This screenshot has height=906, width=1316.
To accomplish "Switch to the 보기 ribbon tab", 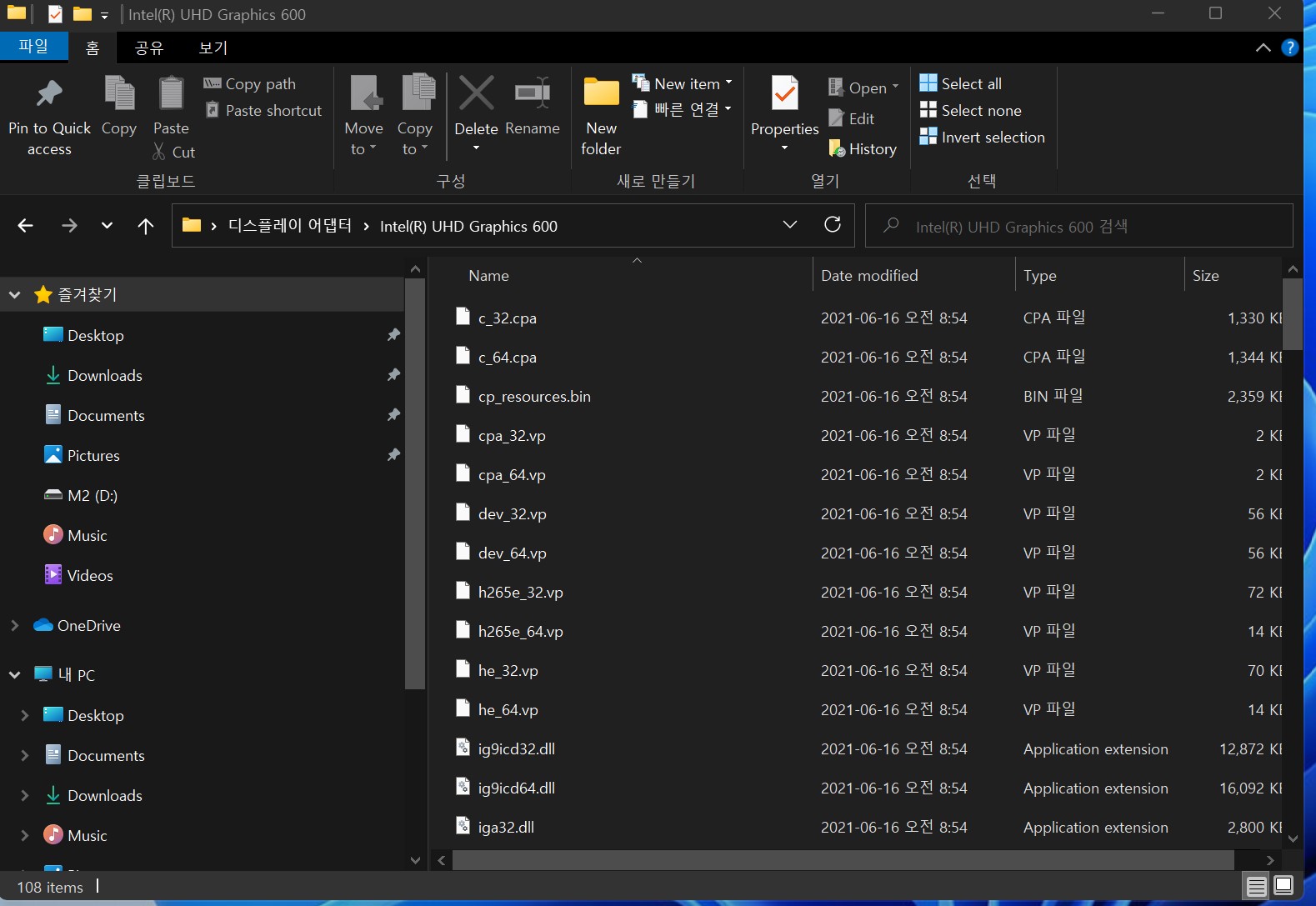I will (213, 48).
